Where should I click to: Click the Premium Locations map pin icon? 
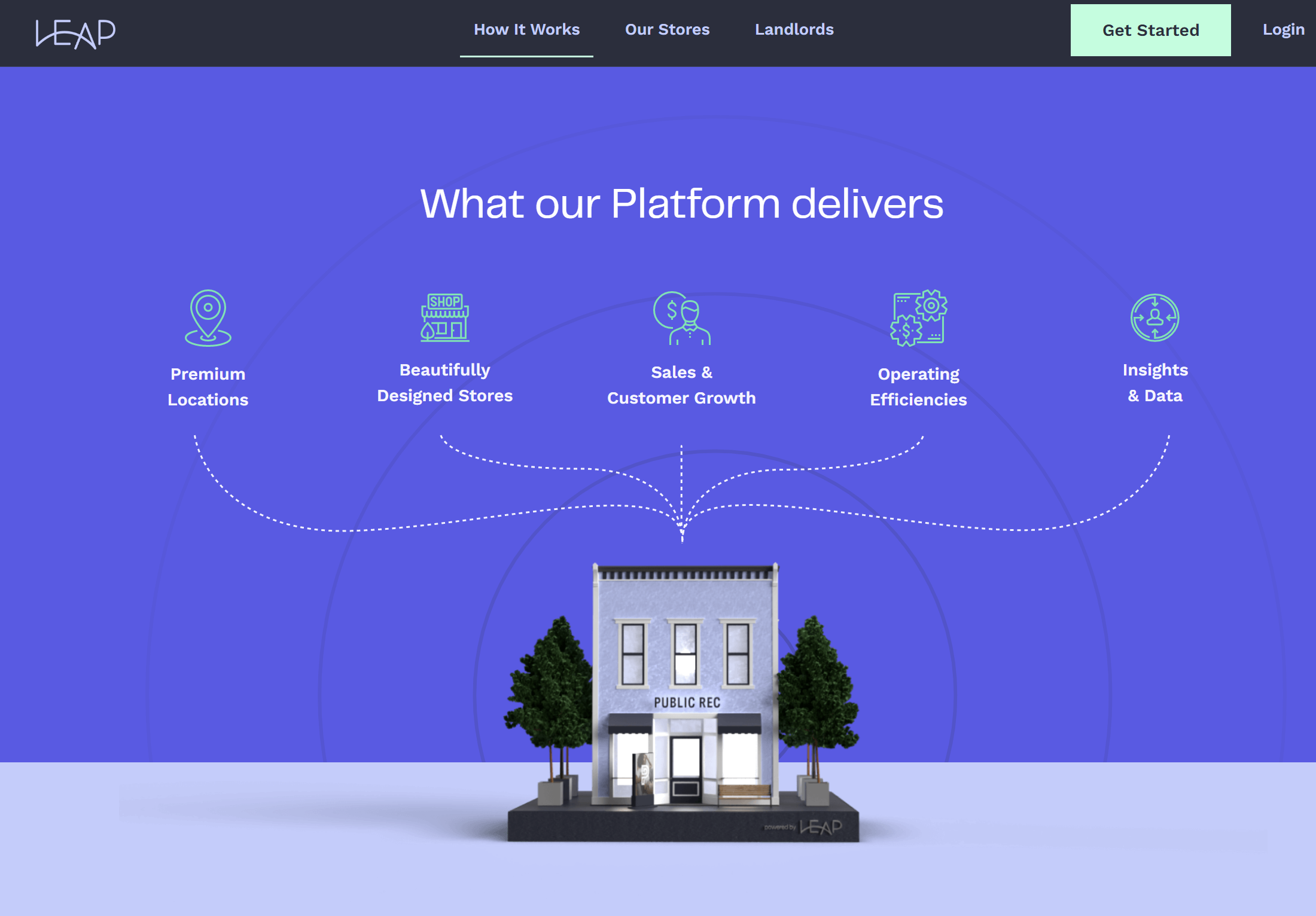(x=208, y=317)
